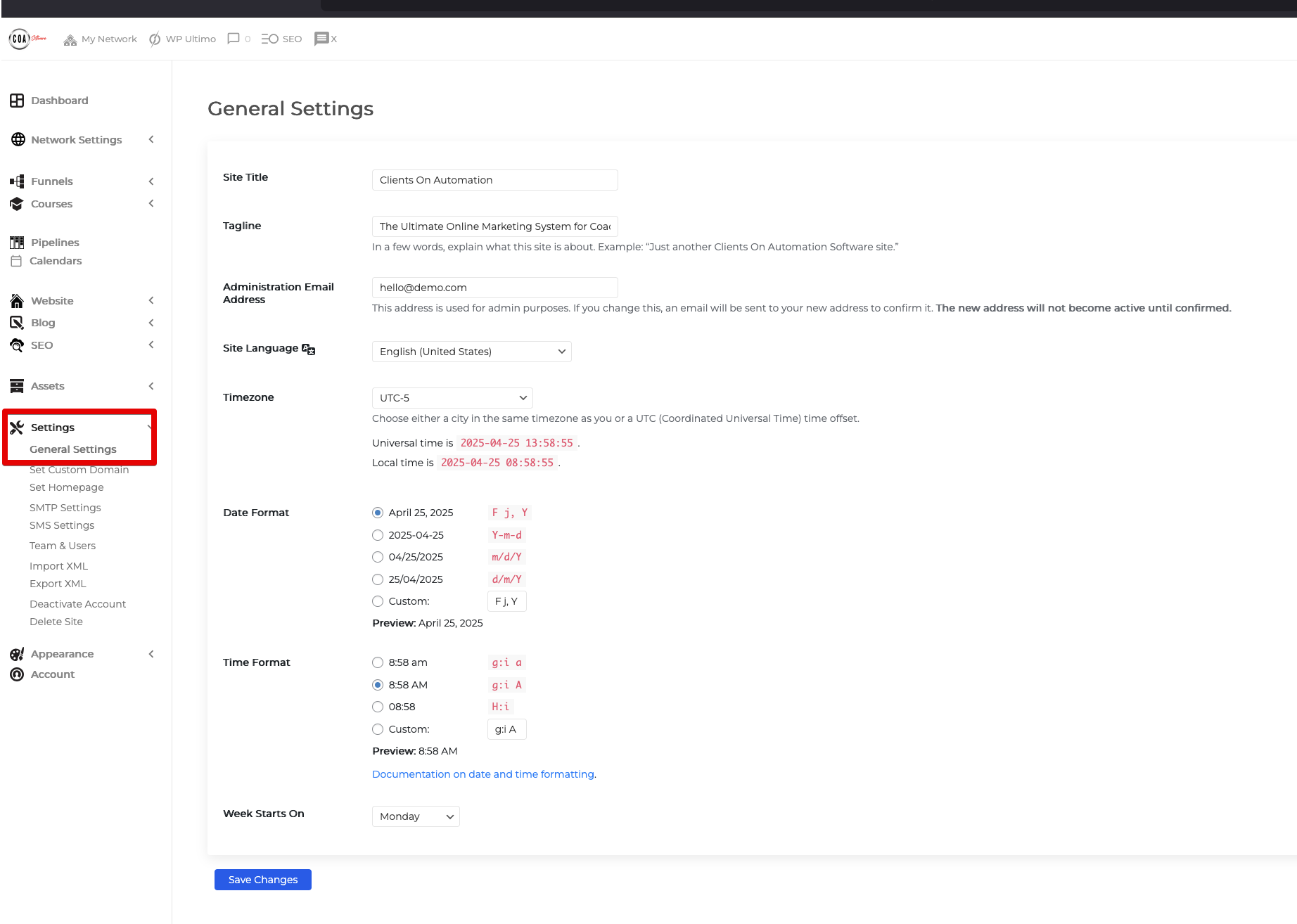1297x924 pixels.
Task: Go to Team & Users settings
Action: coord(62,546)
